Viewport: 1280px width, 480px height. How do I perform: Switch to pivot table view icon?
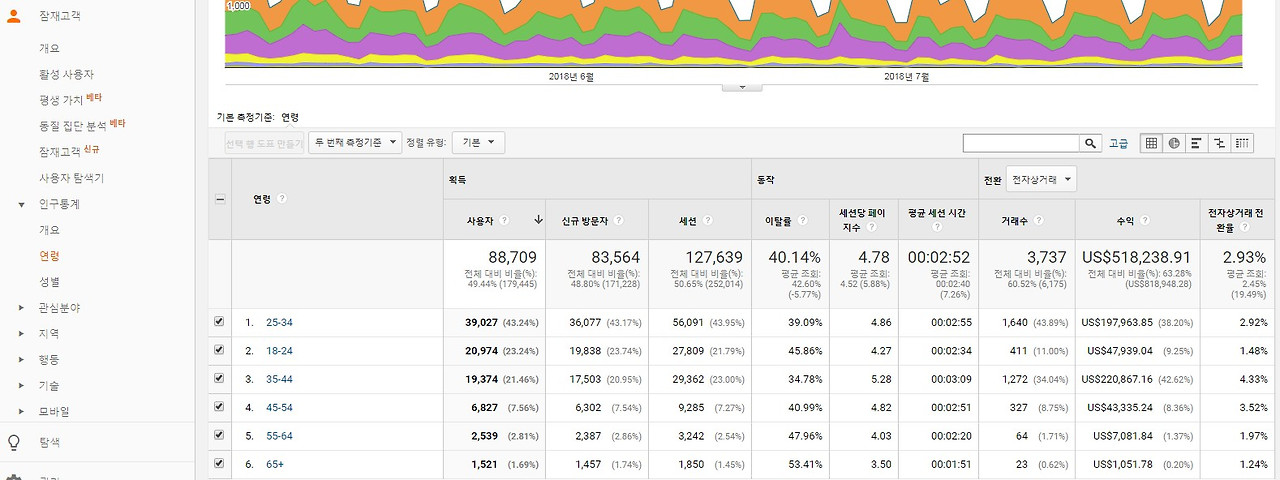[x=1242, y=143]
